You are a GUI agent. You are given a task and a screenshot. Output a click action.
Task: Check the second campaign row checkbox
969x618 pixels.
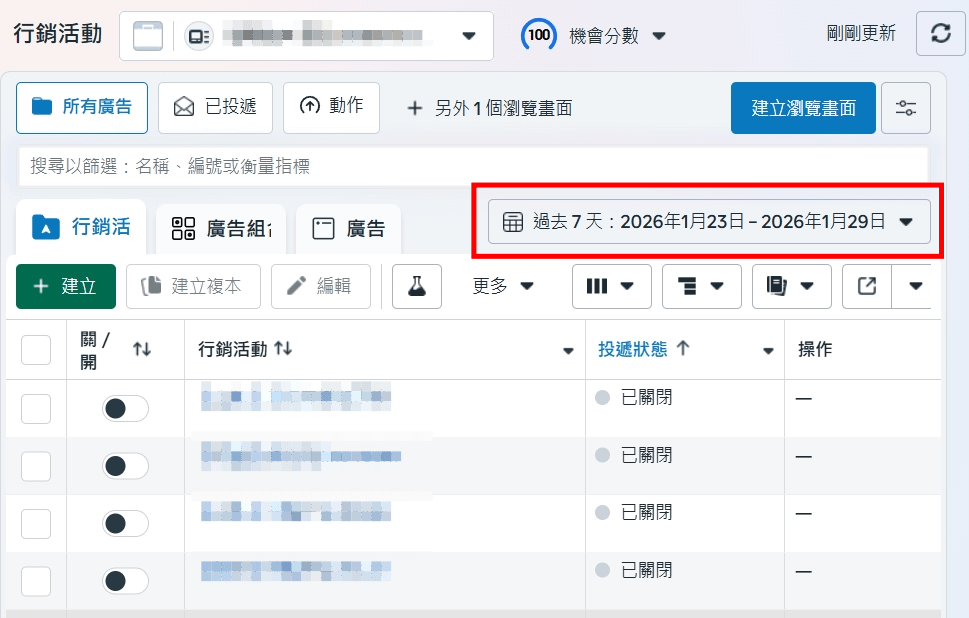(36, 465)
